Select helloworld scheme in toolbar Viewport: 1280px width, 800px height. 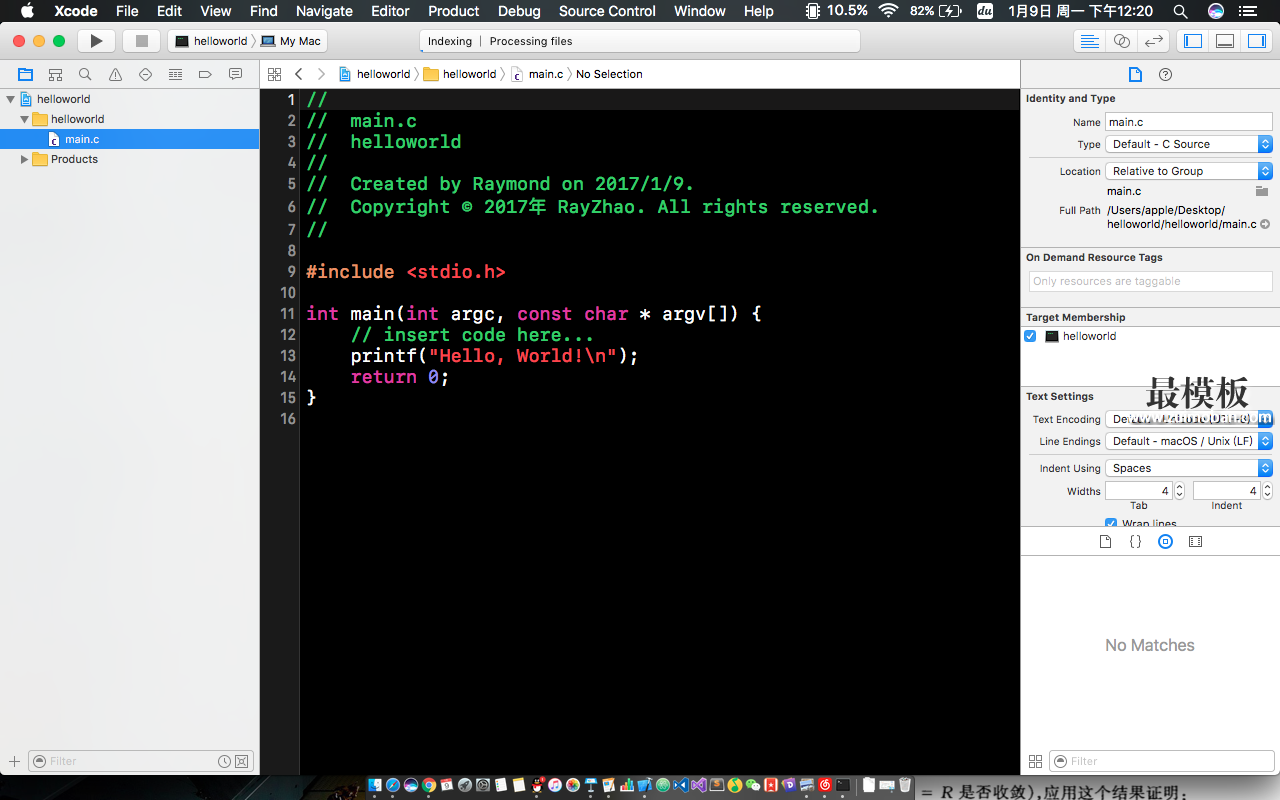click(211, 41)
